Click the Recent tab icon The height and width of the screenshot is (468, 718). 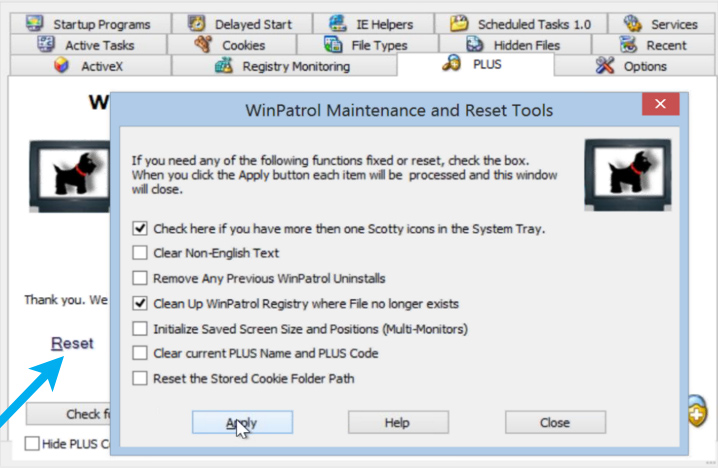628,44
